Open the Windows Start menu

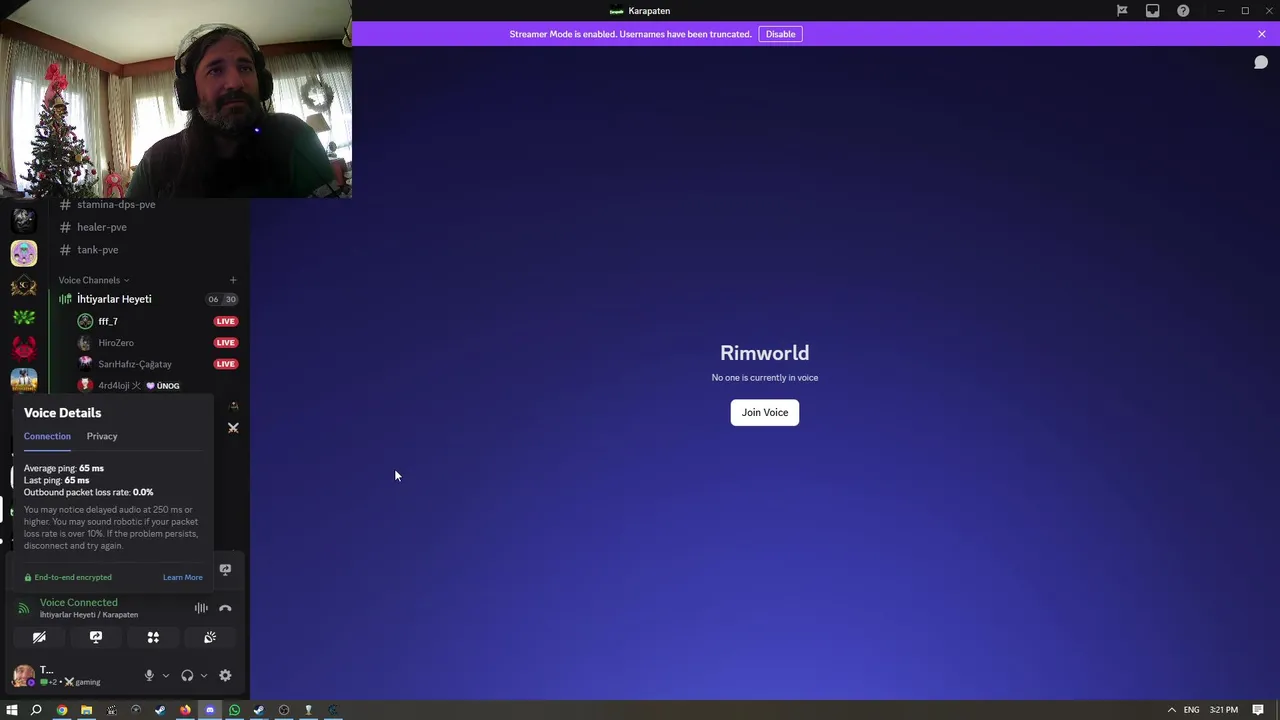click(x=12, y=710)
